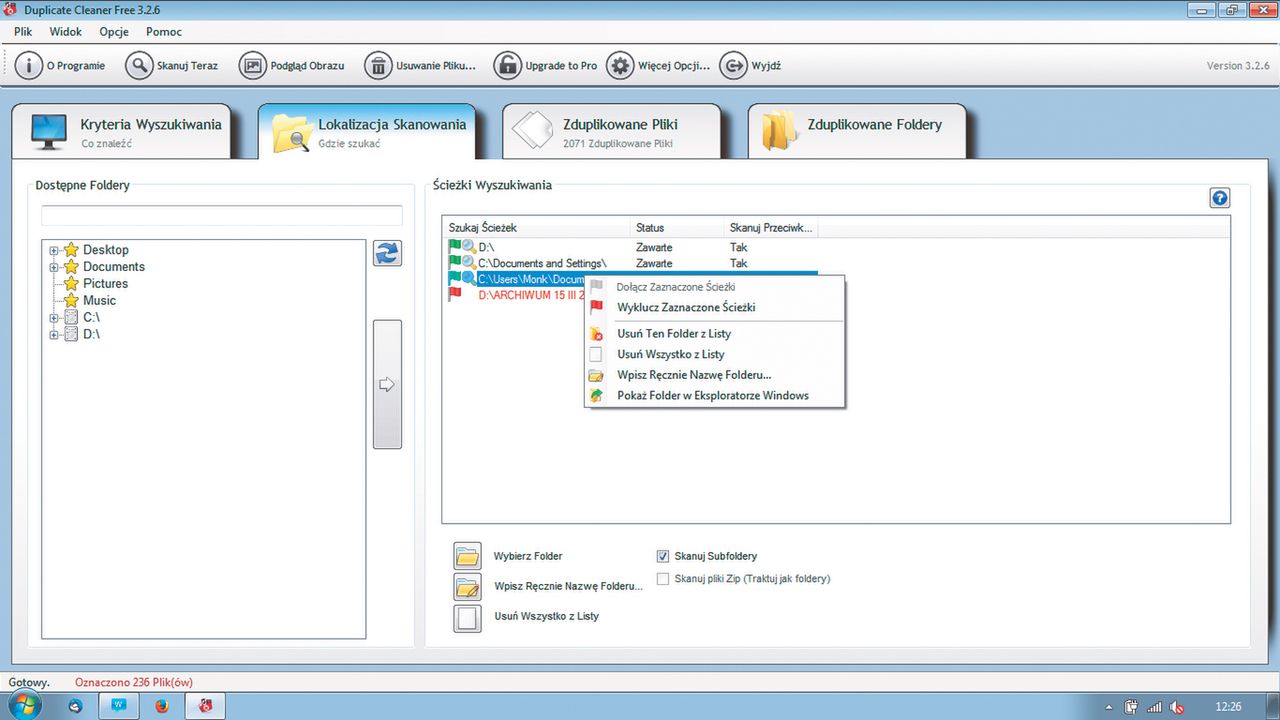This screenshot has width=1280, height=720.
Task: Open the Pomoc menu
Action: click(x=164, y=32)
